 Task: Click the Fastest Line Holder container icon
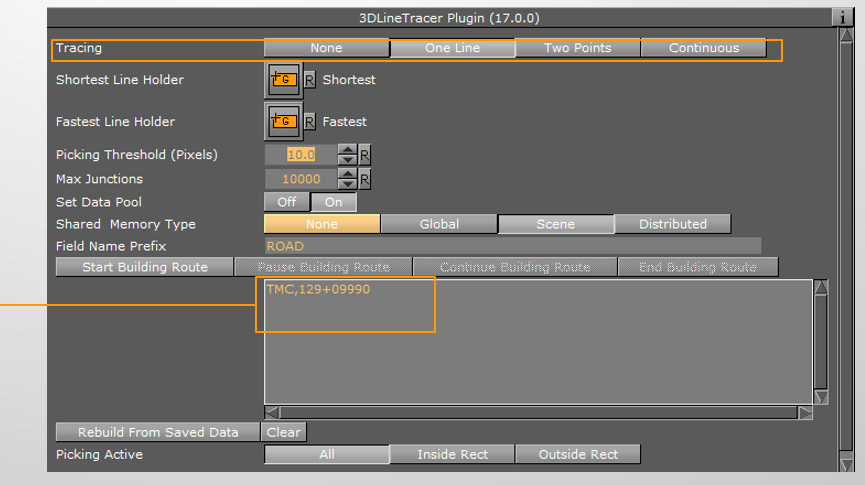[x=283, y=122]
